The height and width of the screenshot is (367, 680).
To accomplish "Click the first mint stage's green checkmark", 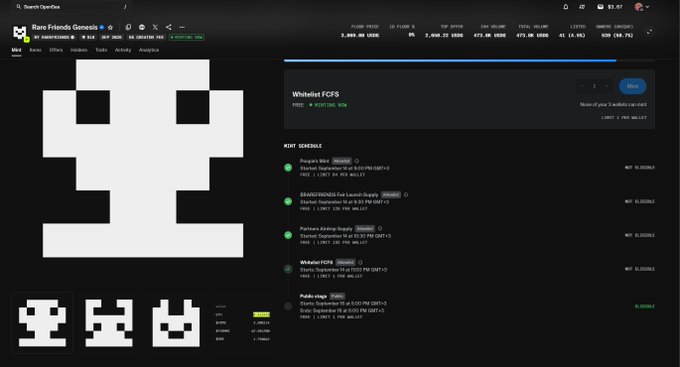I will click(288, 167).
